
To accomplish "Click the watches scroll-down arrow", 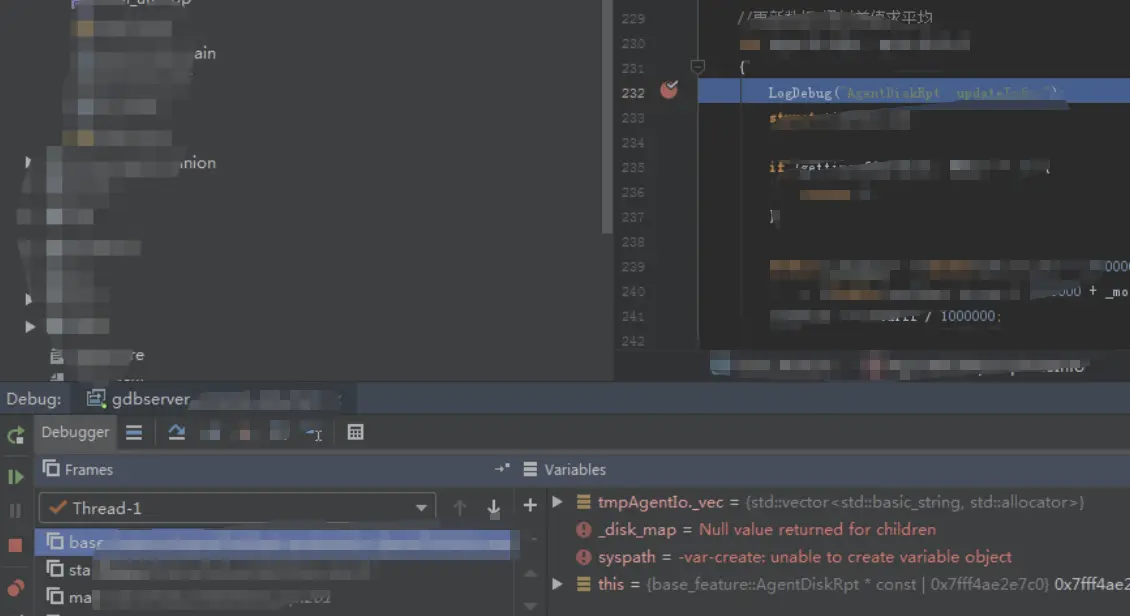I will pos(530,606).
